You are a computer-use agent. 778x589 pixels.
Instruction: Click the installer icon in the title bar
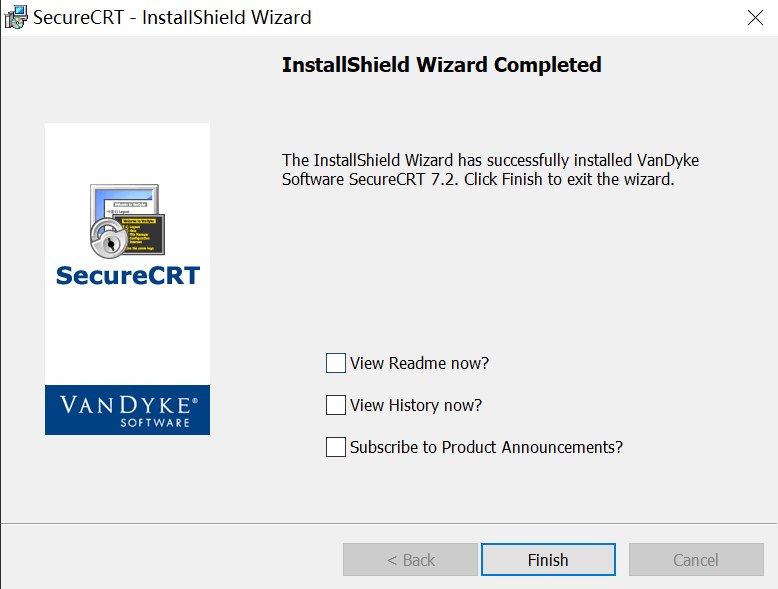(16, 17)
